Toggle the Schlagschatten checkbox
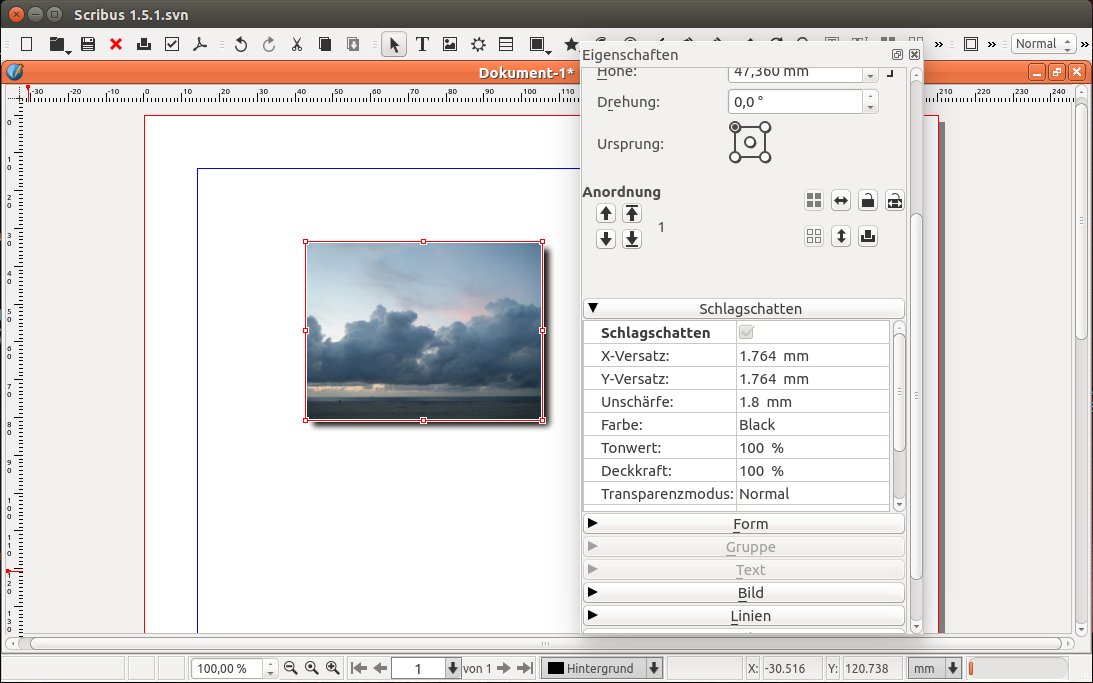This screenshot has width=1093, height=683. point(746,332)
